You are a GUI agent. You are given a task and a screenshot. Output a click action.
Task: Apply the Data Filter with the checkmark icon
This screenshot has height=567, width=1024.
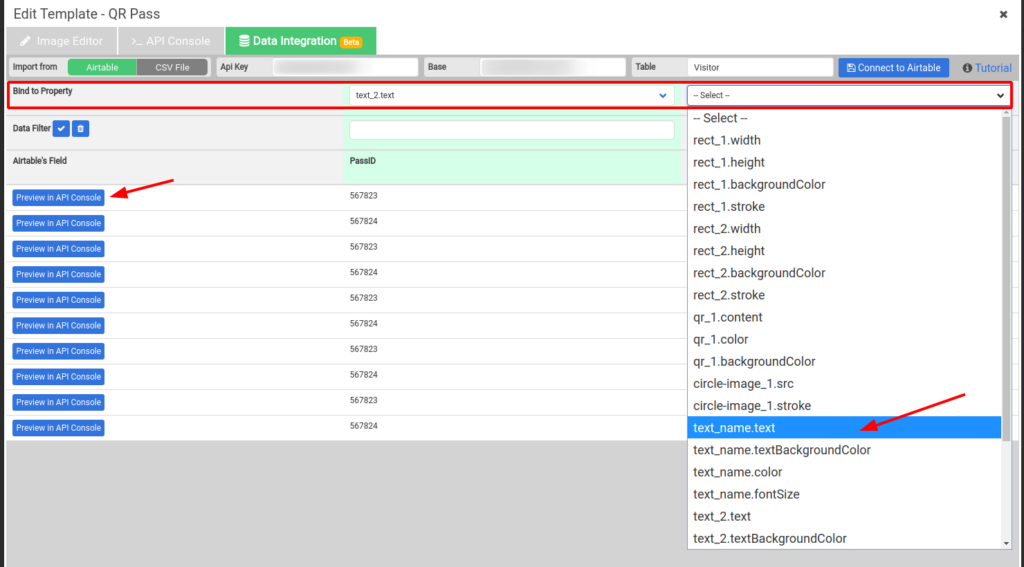(x=61, y=129)
